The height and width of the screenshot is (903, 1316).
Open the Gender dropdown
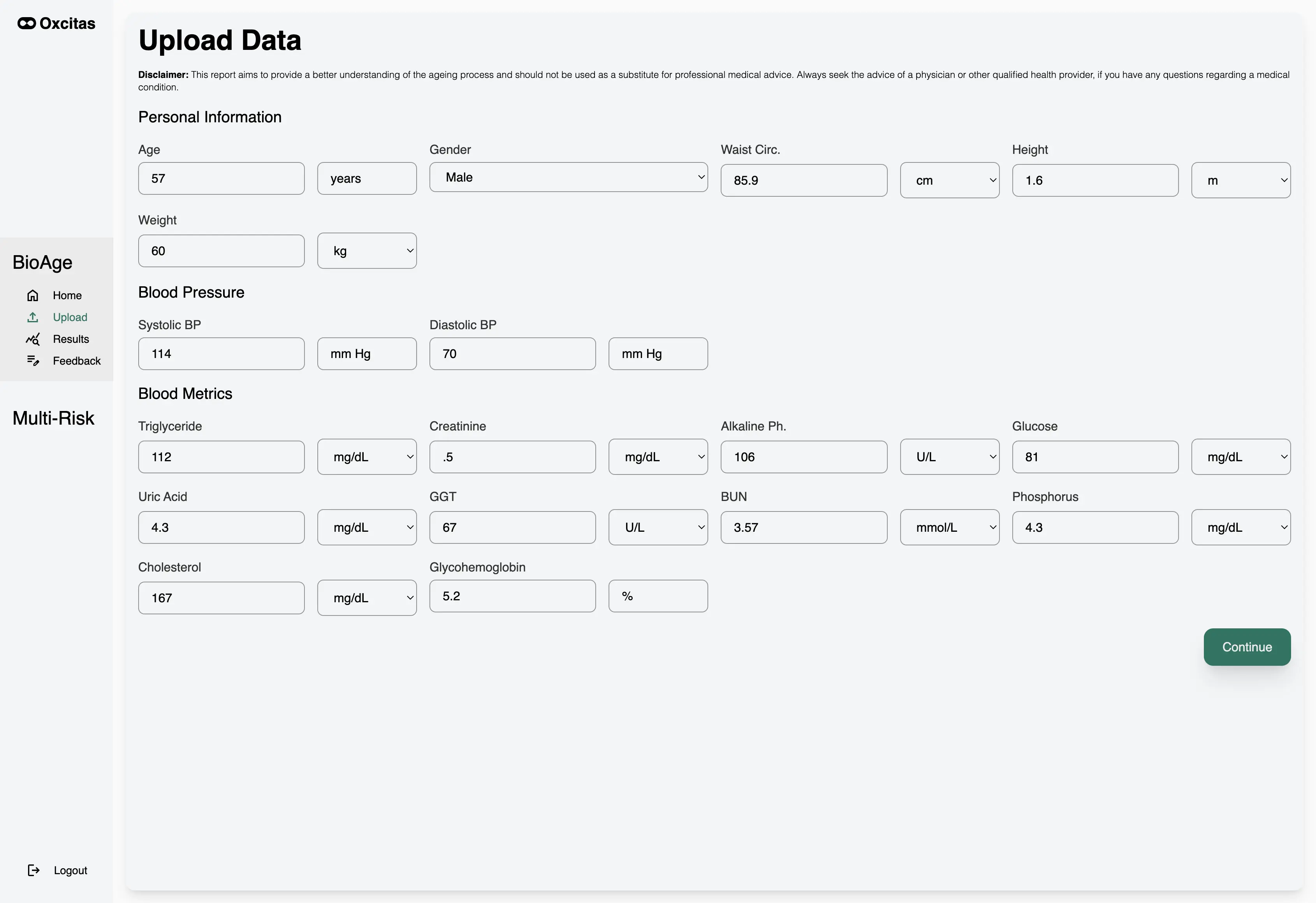click(x=568, y=177)
